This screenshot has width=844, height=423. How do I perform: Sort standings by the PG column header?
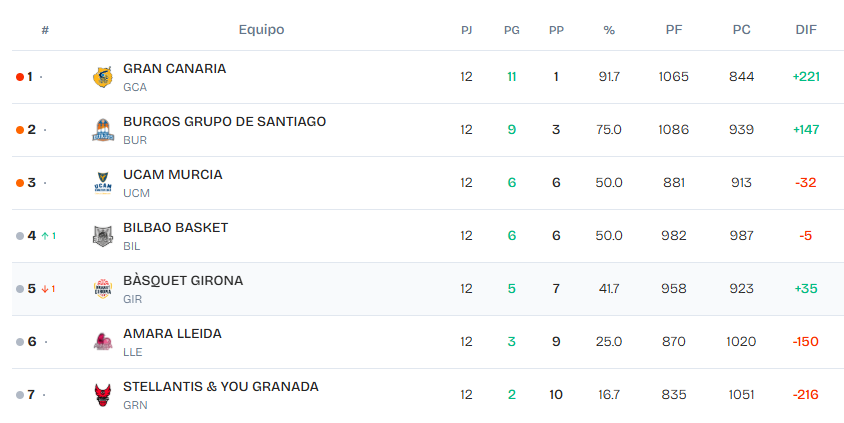pyautogui.click(x=511, y=30)
